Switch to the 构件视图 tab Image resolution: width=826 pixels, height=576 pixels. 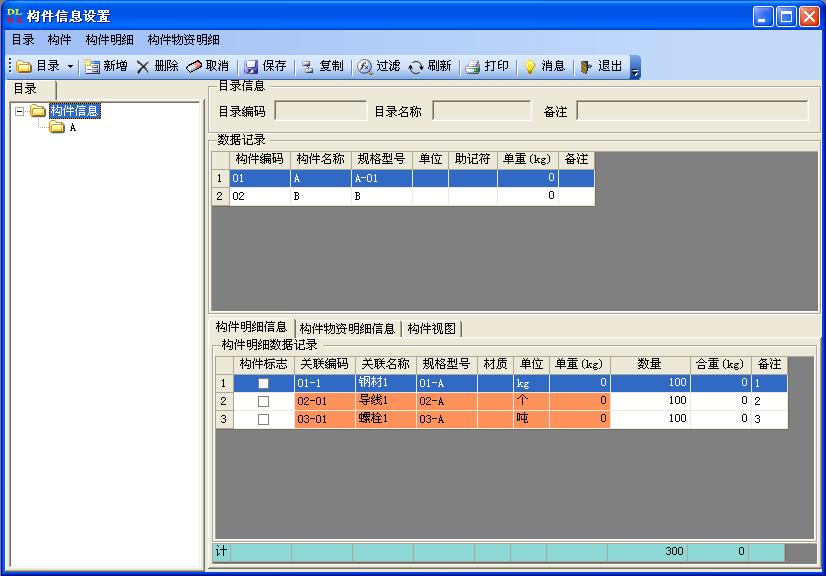[431, 329]
